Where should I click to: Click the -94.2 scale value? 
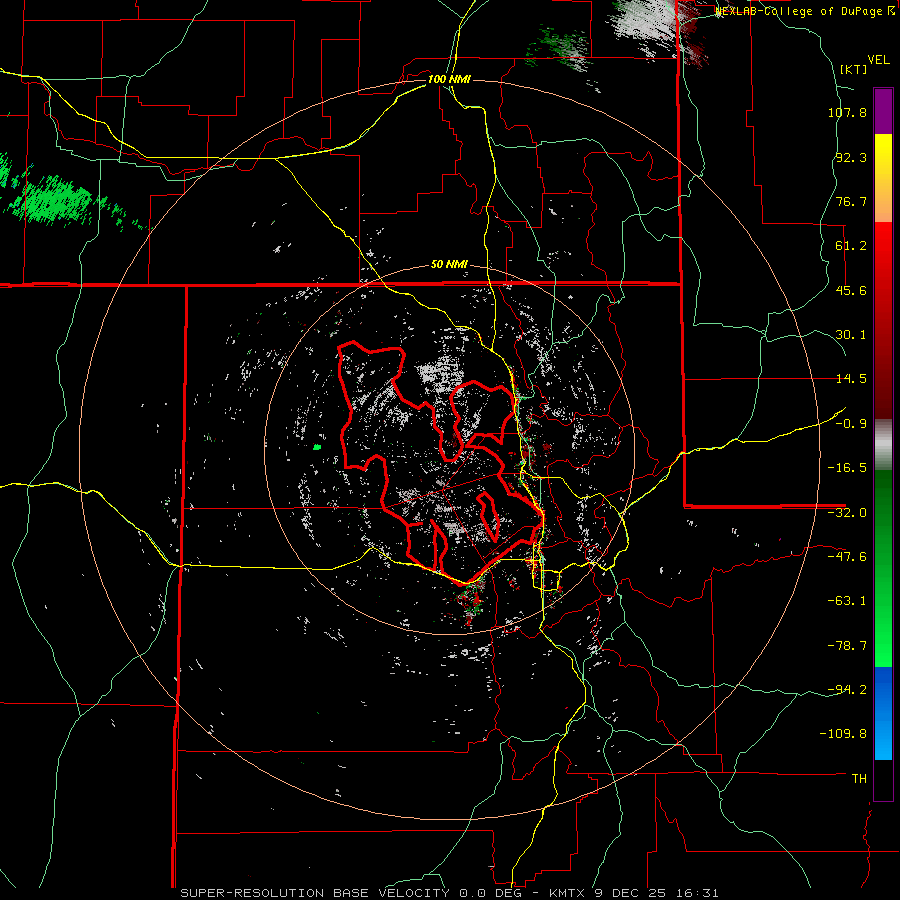[x=847, y=689]
